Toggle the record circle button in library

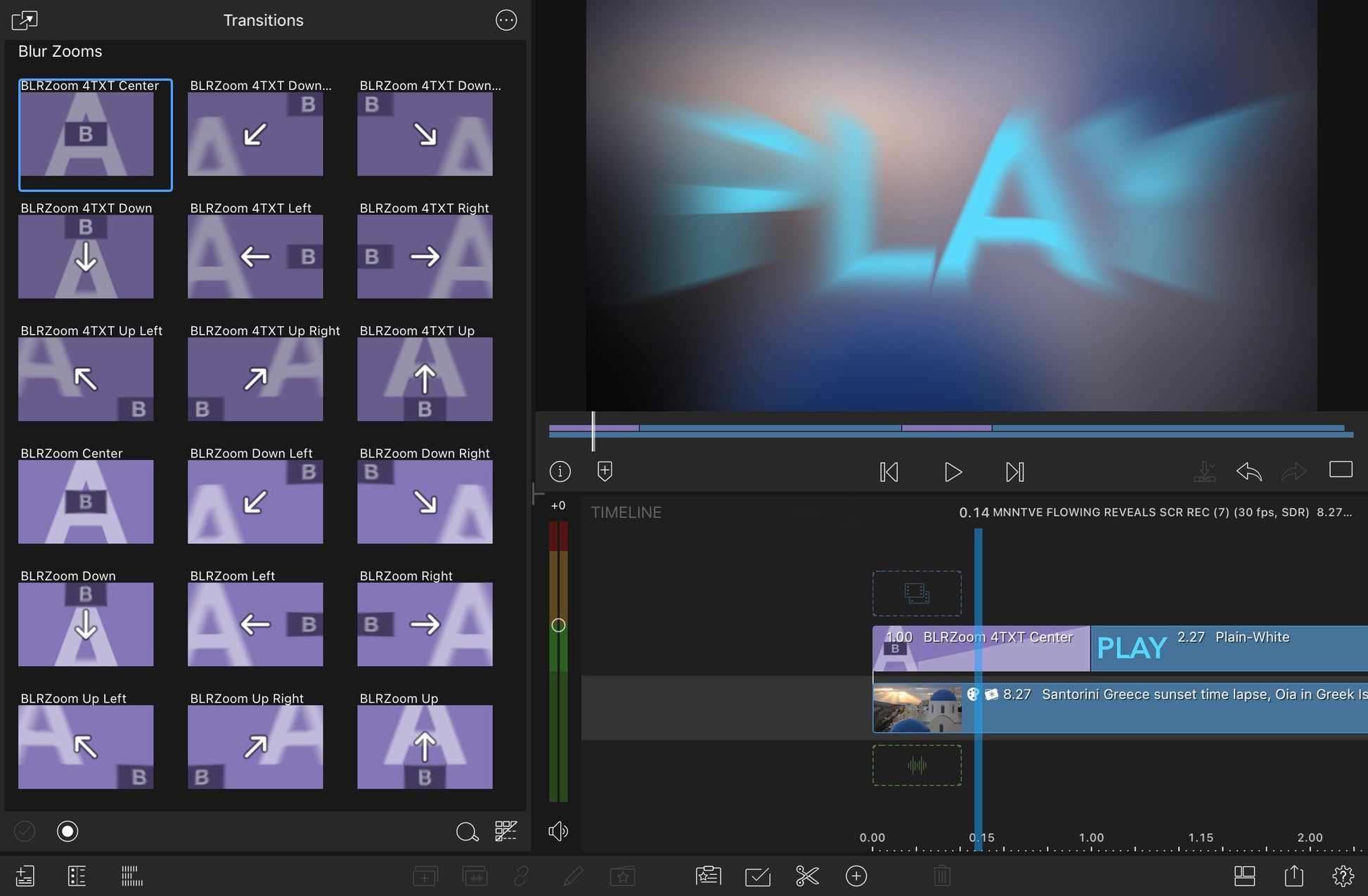click(67, 831)
